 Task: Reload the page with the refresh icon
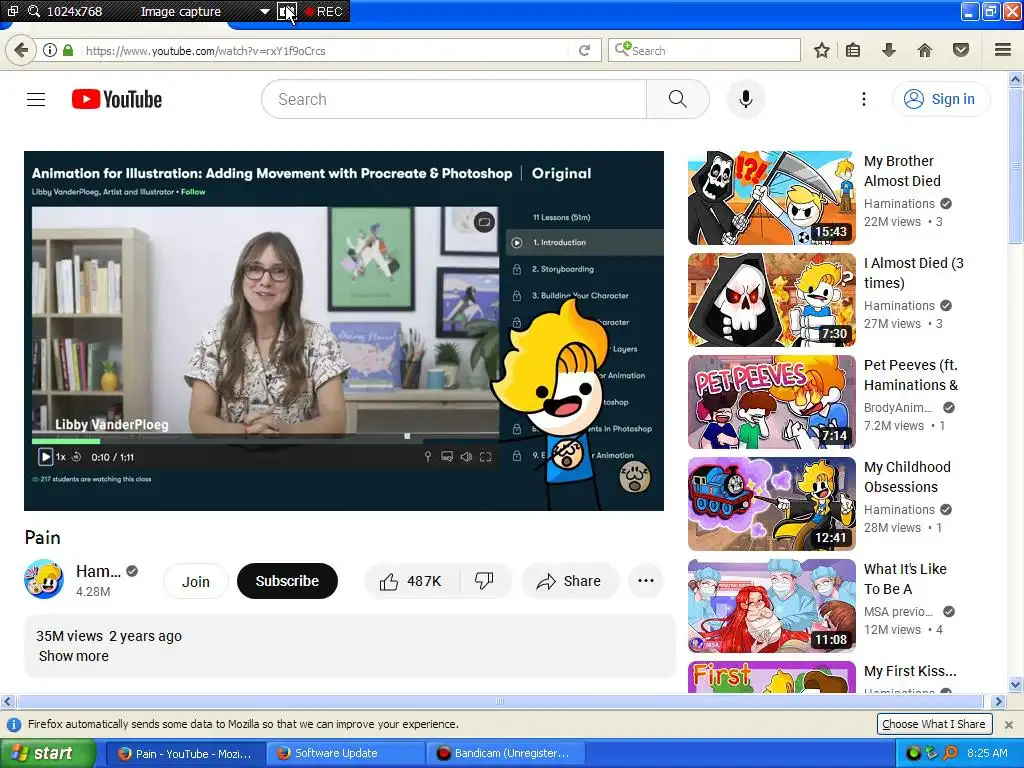pyautogui.click(x=584, y=50)
